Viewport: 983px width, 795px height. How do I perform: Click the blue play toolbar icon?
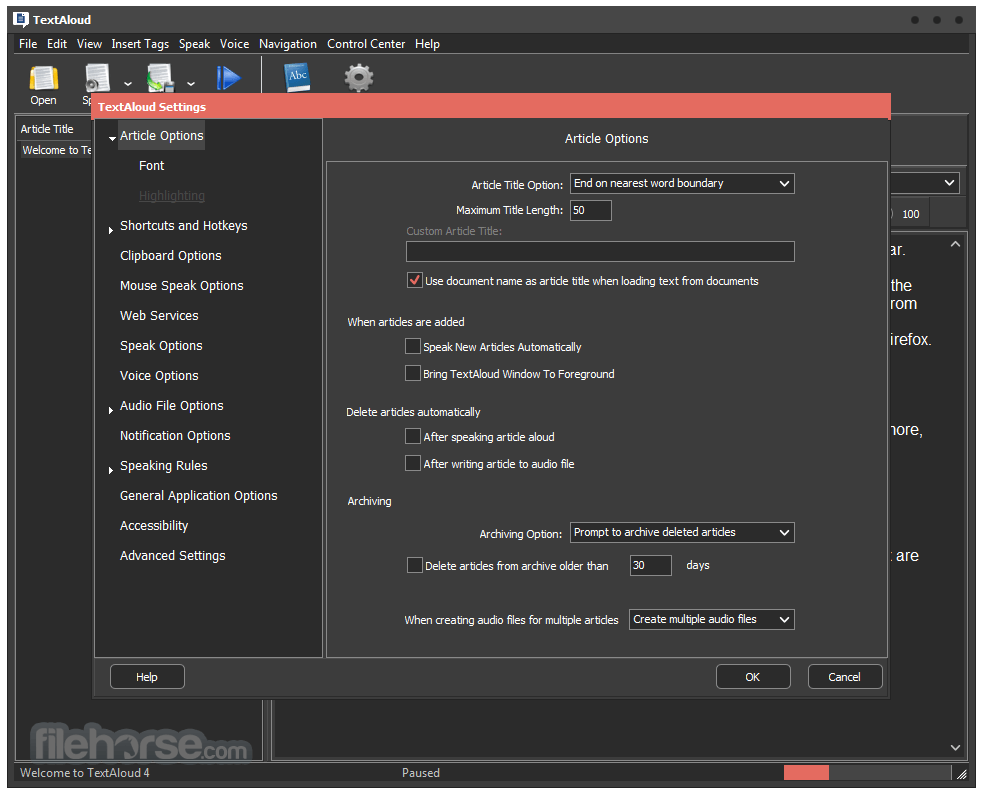[228, 78]
